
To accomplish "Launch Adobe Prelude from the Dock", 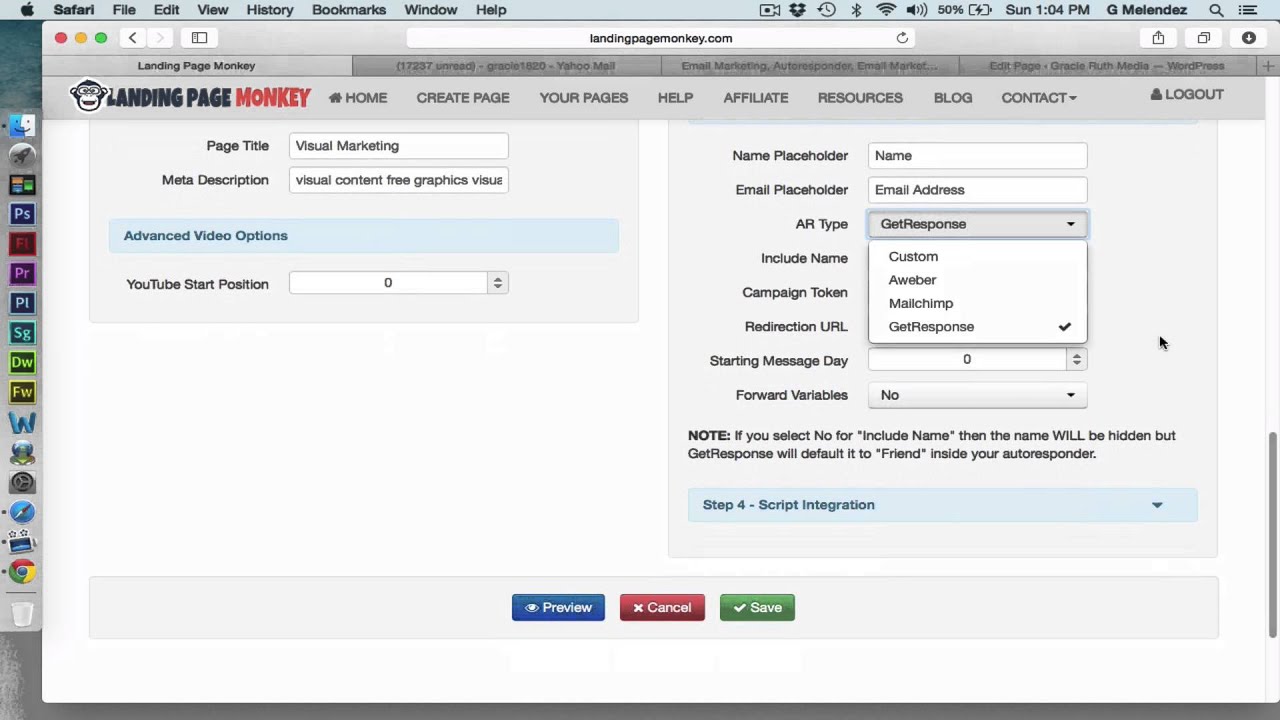I will [22, 303].
